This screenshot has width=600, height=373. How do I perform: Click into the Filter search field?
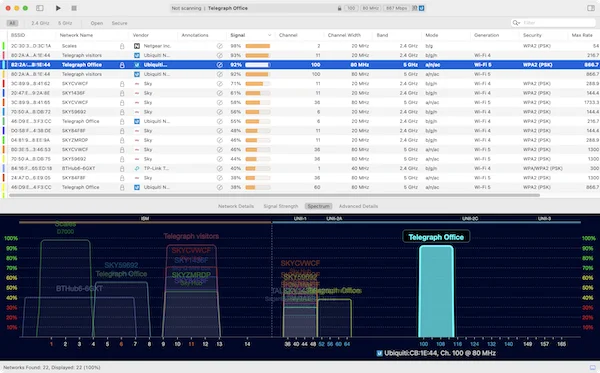pyautogui.click(x=555, y=23)
